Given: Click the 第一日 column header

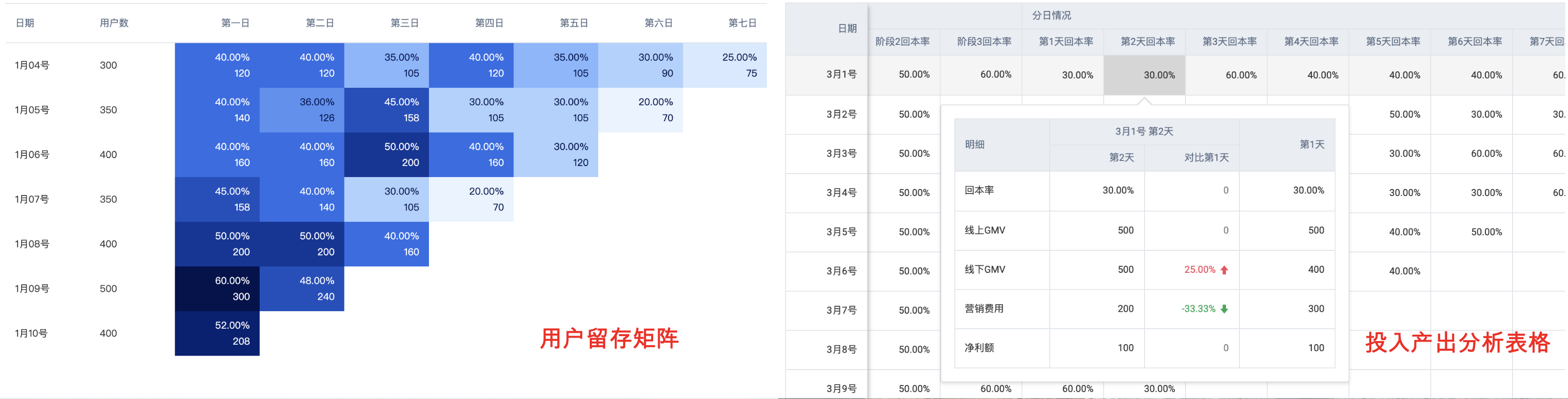Looking at the screenshot, I should [x=235, y=23].
